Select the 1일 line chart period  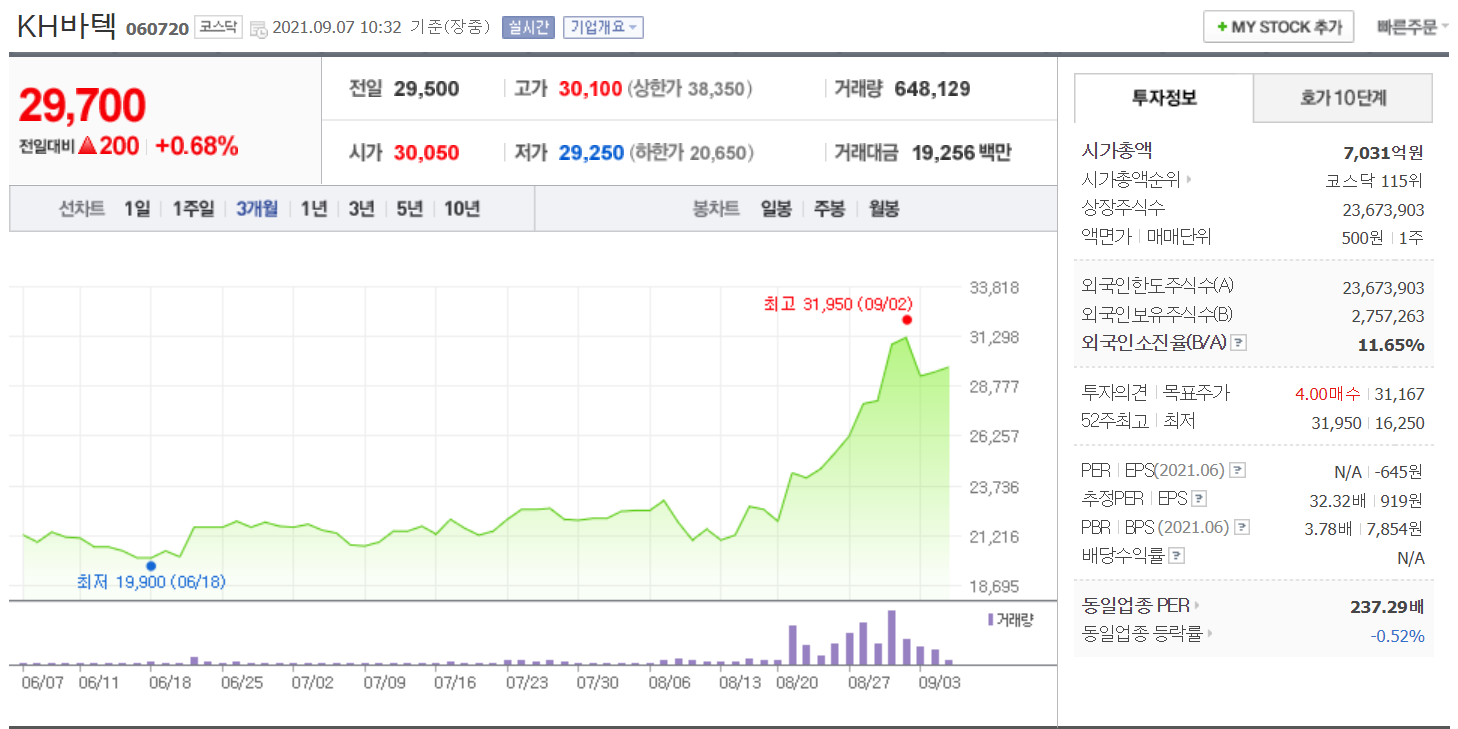137,209
